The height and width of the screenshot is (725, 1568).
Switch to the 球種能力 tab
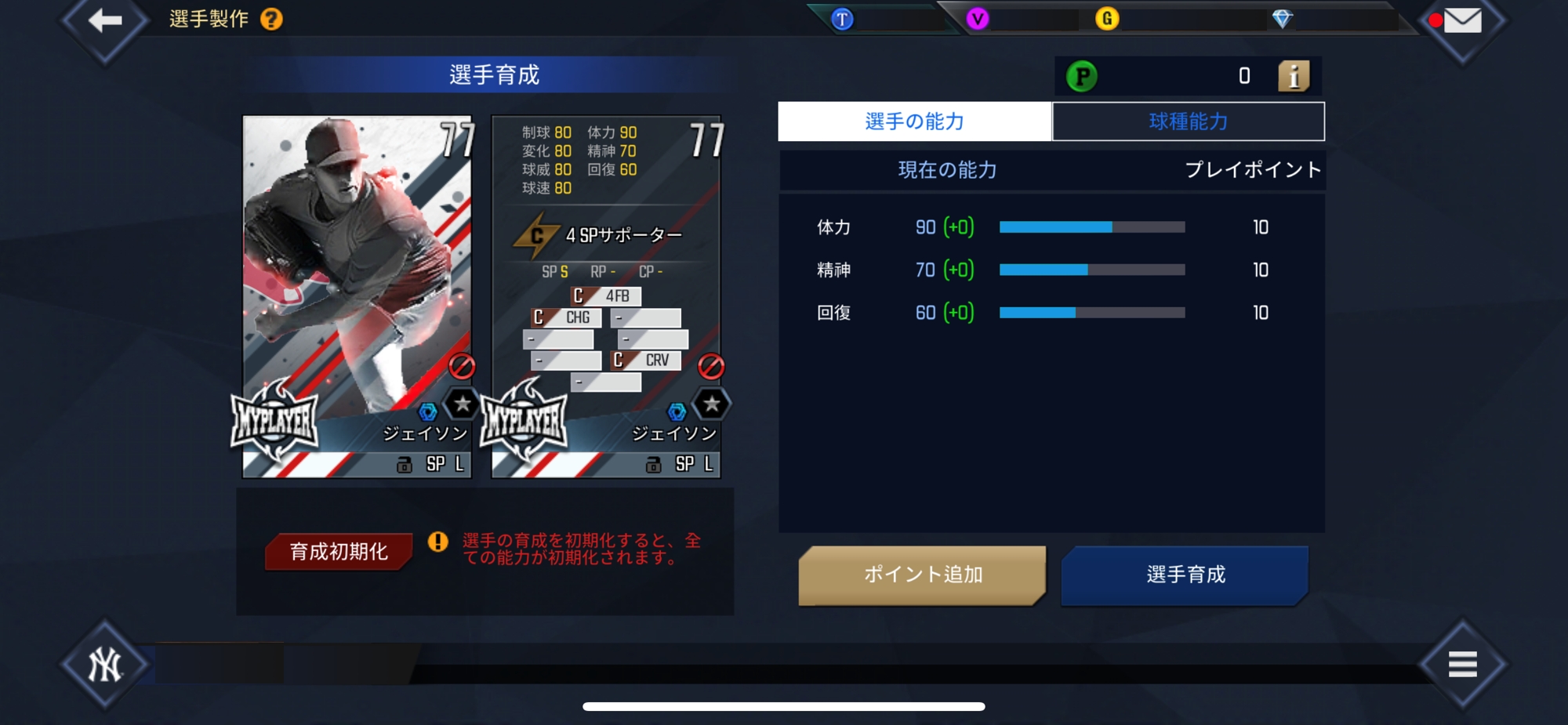point(1188,121)
